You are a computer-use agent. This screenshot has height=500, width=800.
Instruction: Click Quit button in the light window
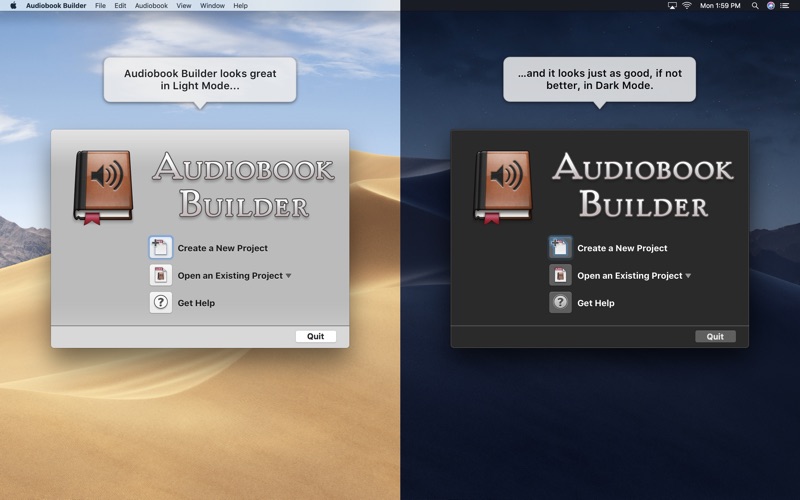(x=315, y=336)
